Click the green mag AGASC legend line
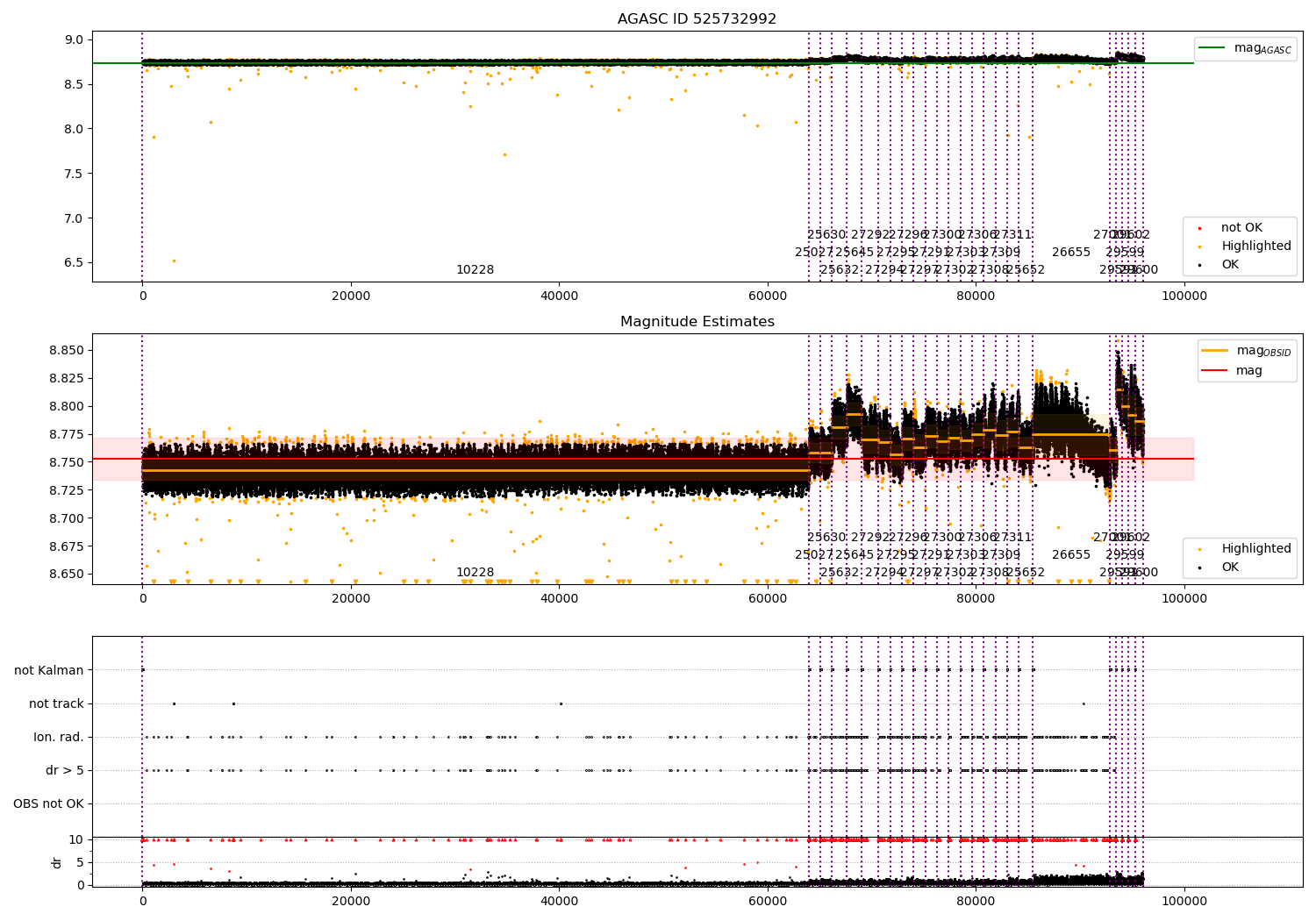Image resolution: width=1316 pixels, height=921 pixels. (x=1212, y=48)
